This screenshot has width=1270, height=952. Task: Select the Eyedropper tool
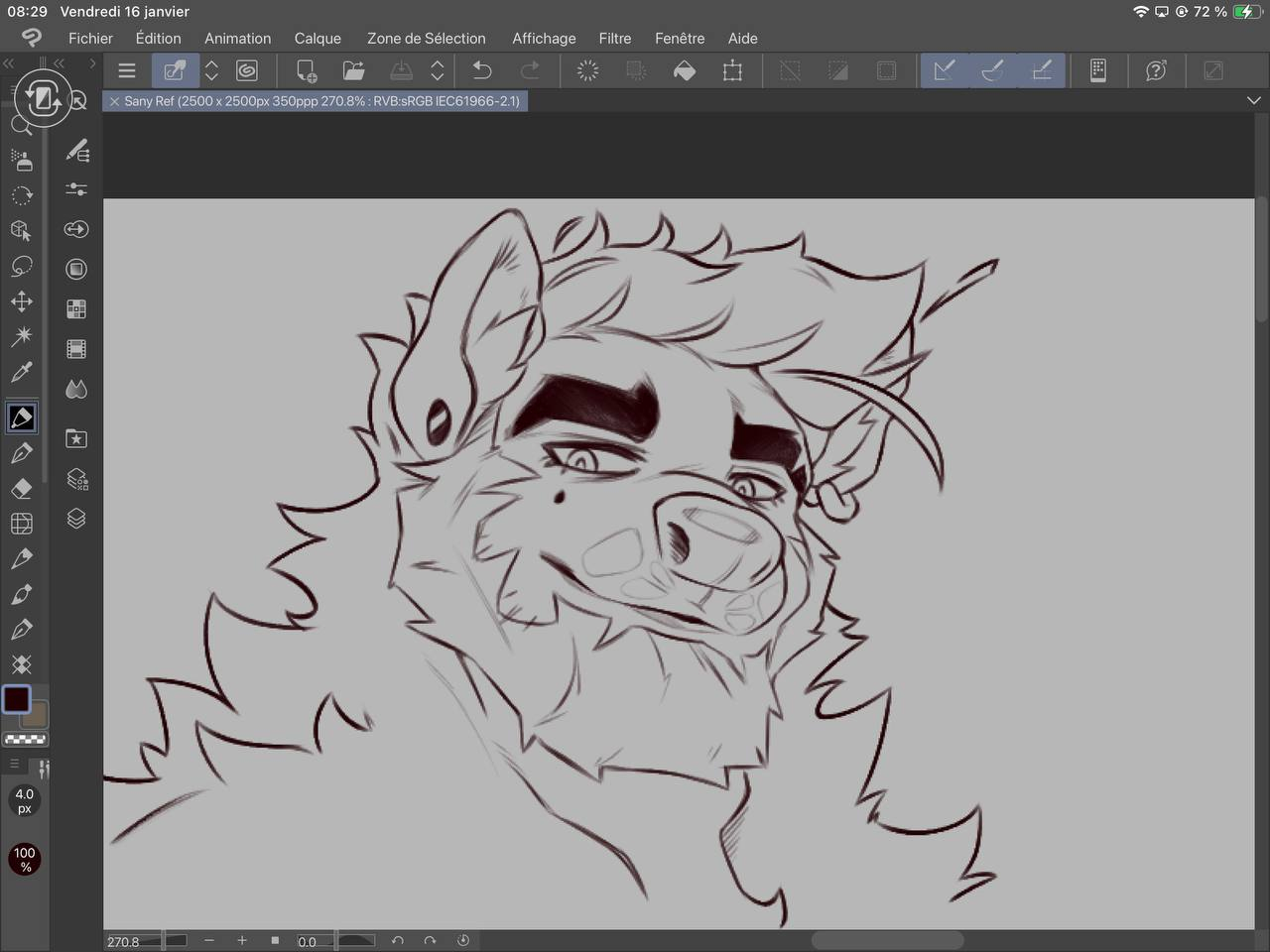click(21, 373)
